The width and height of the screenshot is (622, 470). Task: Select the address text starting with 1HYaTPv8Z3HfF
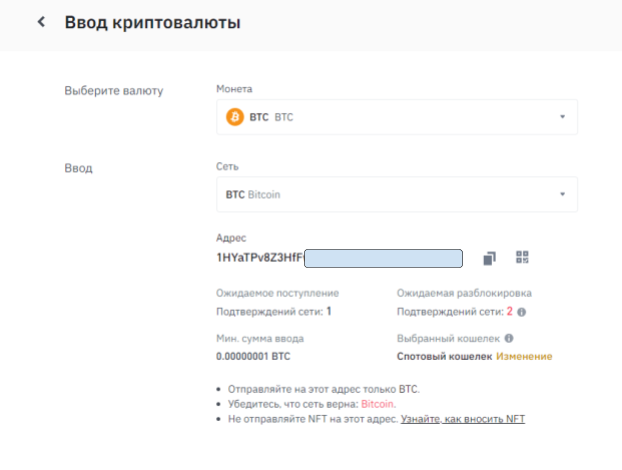click(x=260, y=258)
